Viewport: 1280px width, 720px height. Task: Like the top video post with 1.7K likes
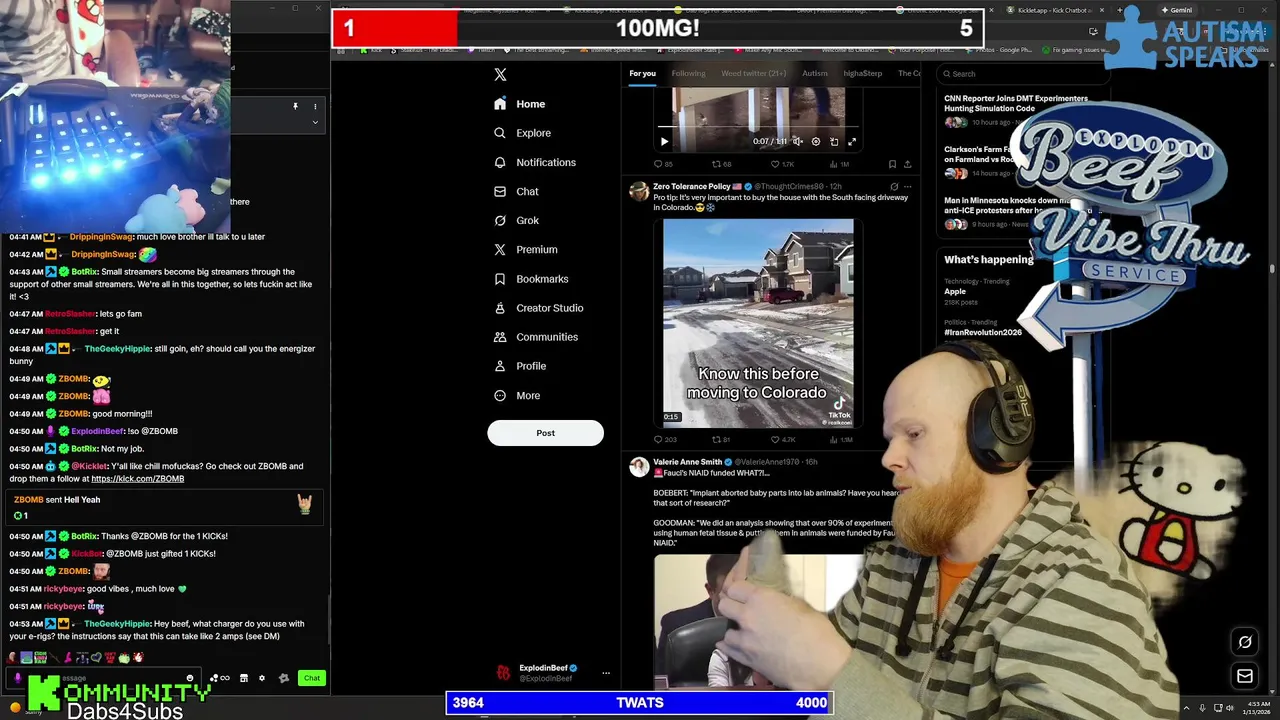click(781, 164)
